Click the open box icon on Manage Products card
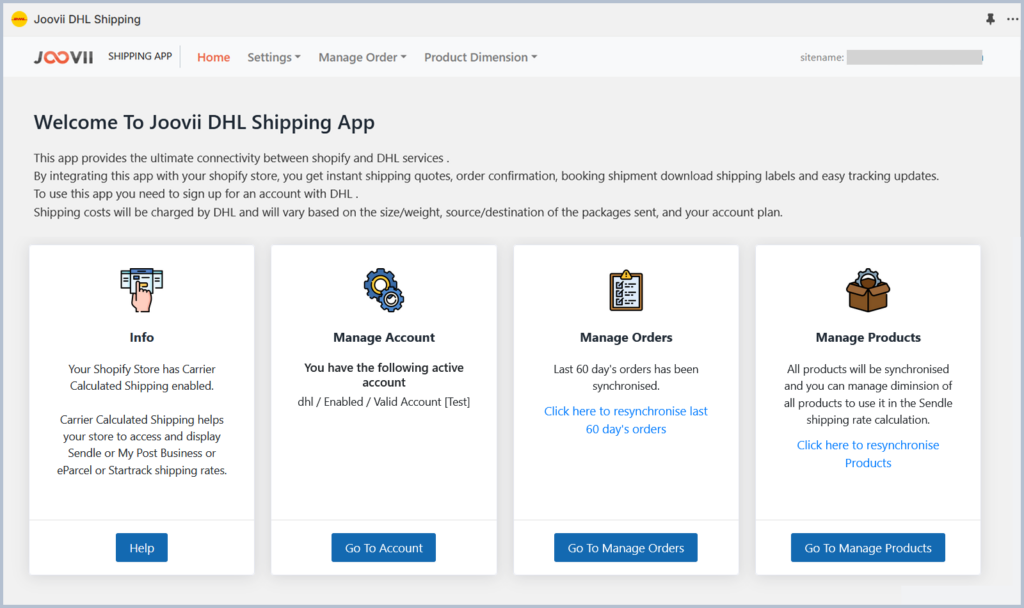This screenshot has width=1024, height=608. tap(867, 290)
